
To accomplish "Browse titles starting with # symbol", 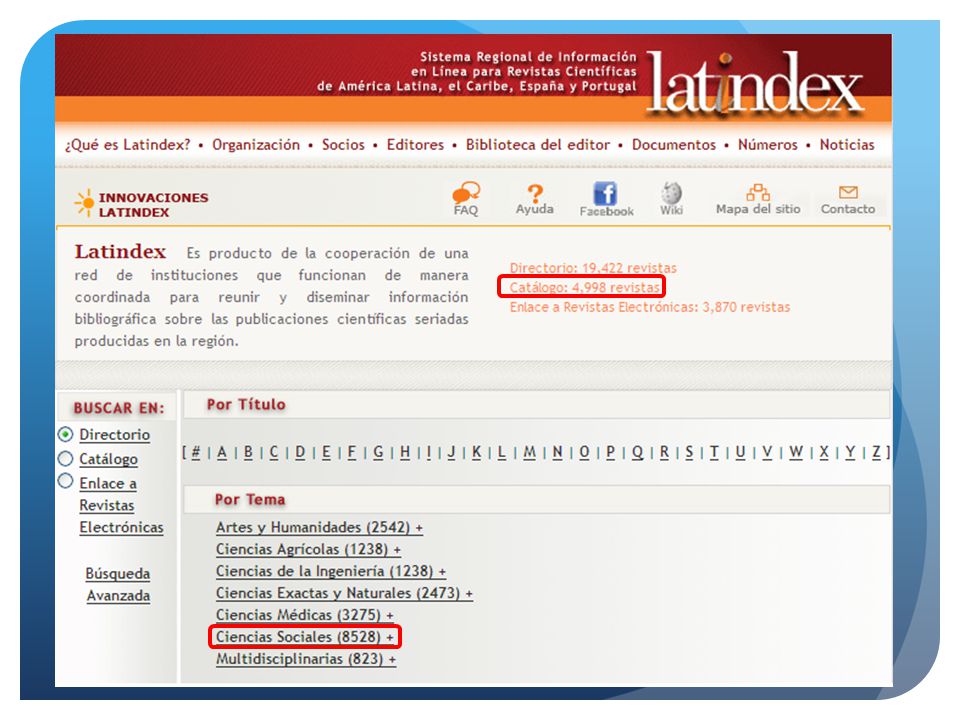I will pyautogui.click(x=196, y=452).
